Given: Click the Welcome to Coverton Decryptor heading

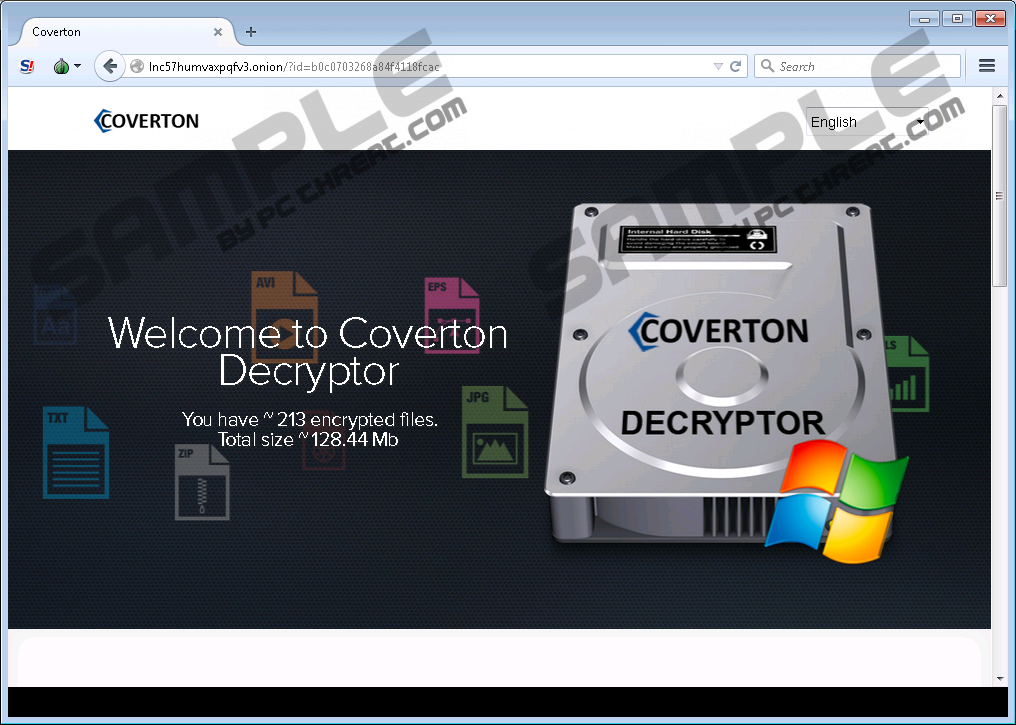Looking at the screenshot, I should pos(308,351).
